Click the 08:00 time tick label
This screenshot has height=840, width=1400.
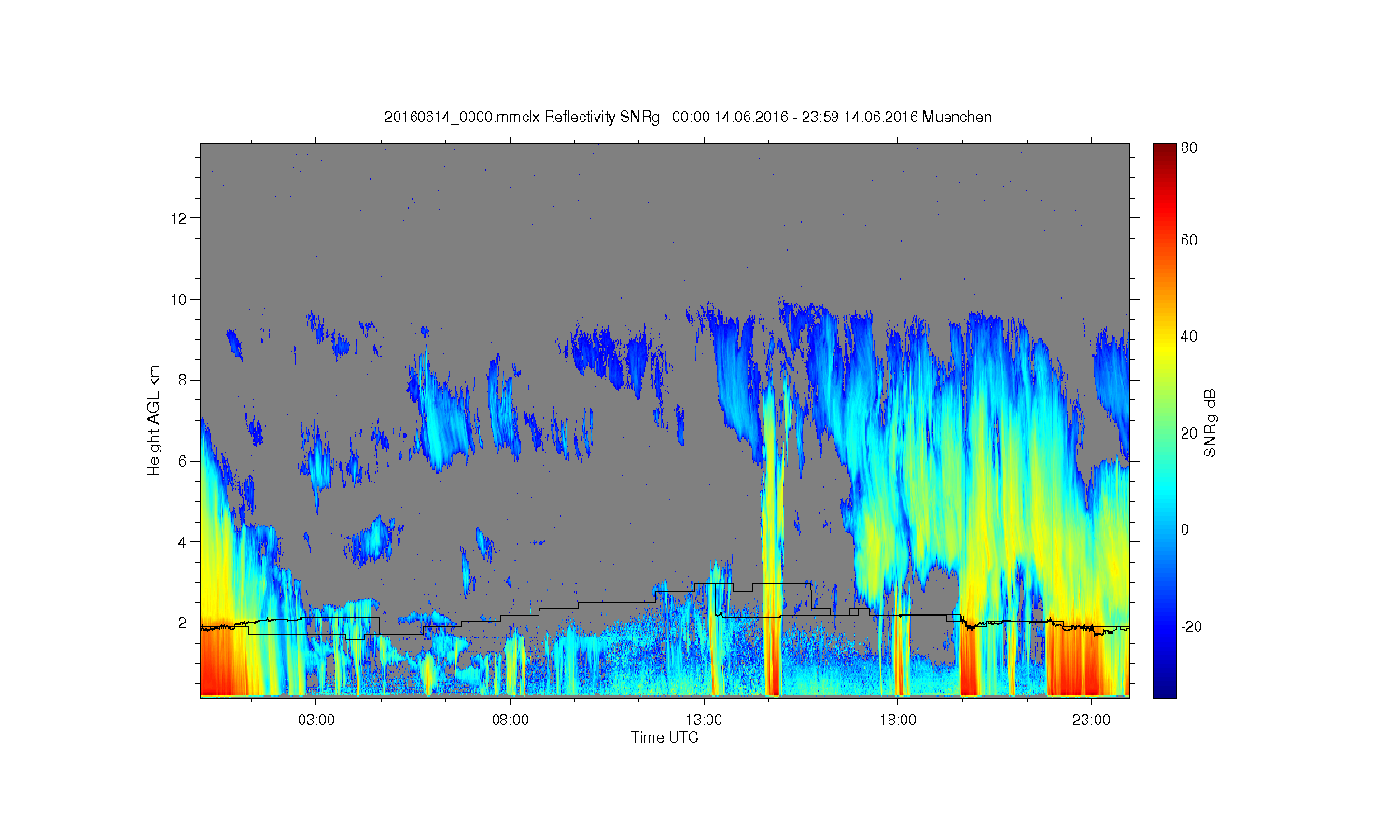[511, 721]
